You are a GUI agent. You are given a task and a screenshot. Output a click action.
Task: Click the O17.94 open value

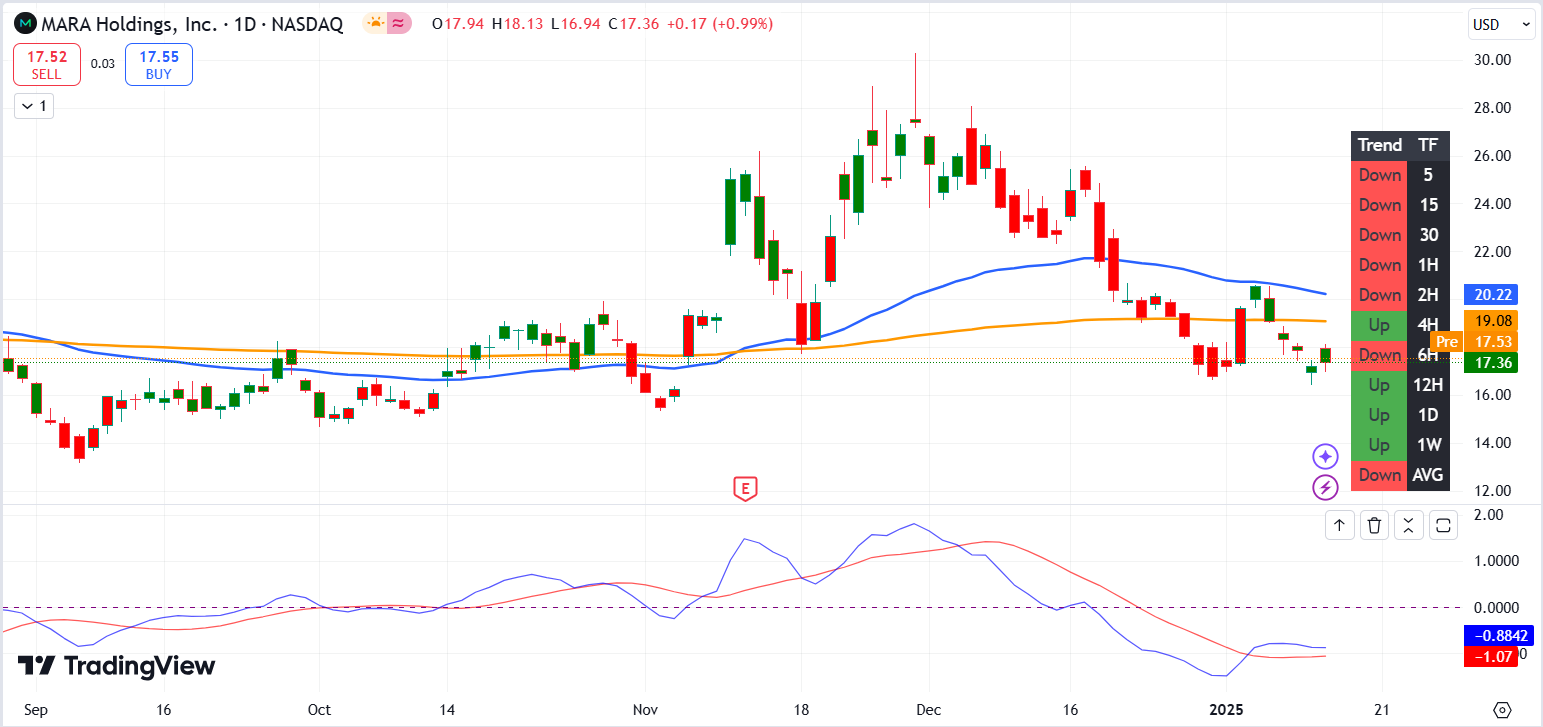(458, 24)
